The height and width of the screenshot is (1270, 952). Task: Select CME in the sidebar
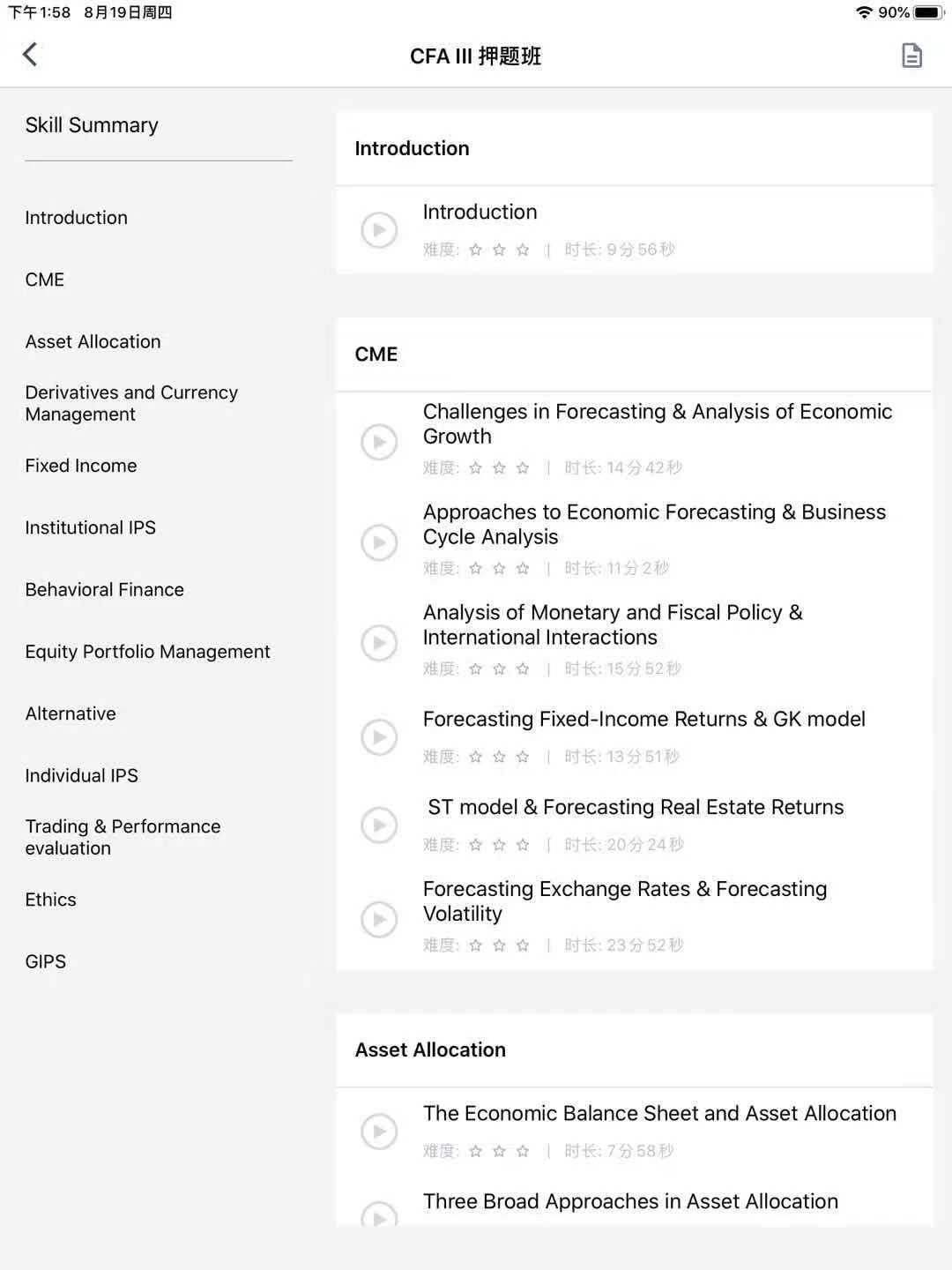(45, 280)
